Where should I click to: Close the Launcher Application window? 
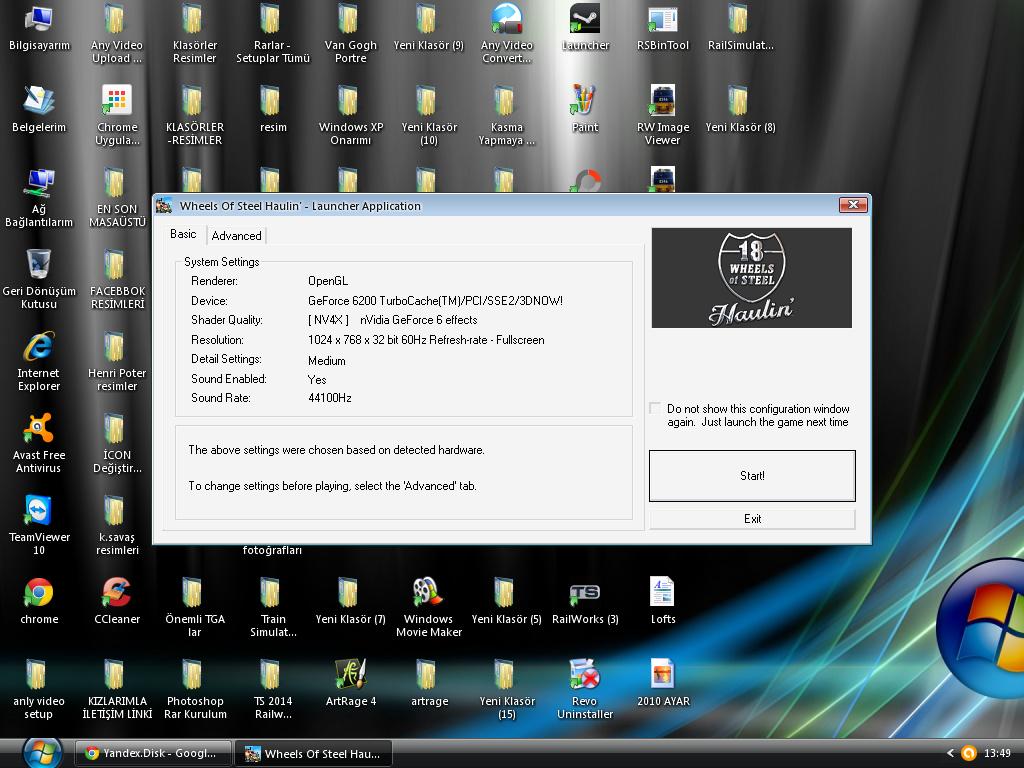tap(853, 205)
